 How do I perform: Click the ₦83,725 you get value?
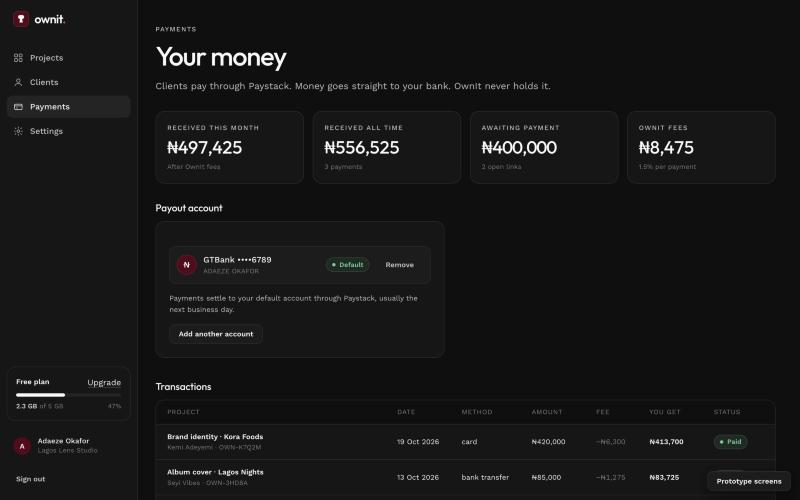664,478
